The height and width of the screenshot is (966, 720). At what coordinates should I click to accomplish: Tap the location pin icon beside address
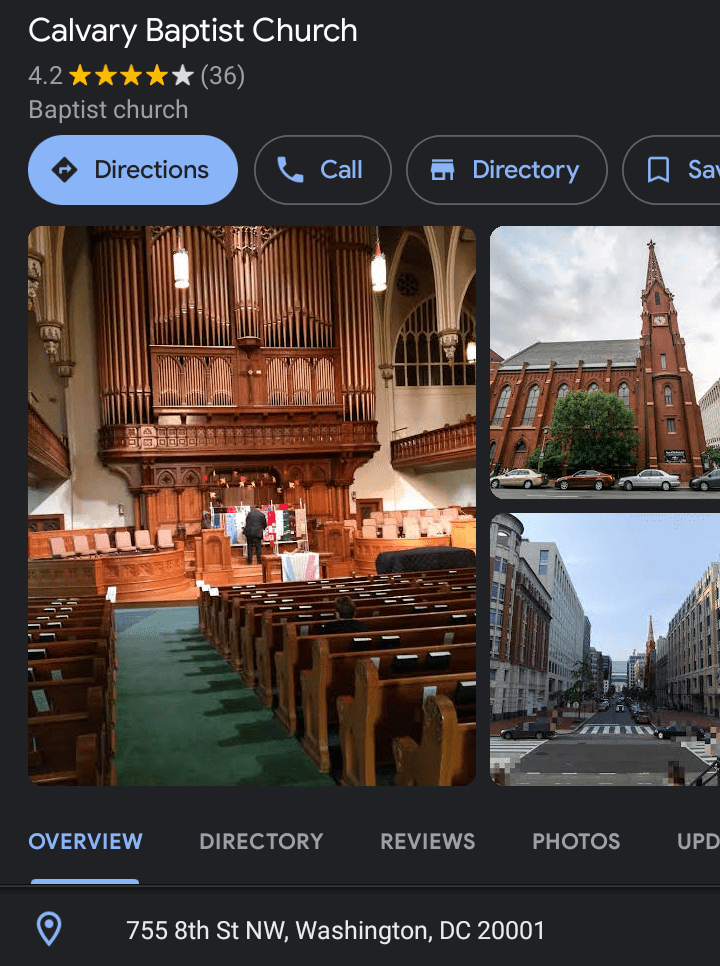[x=49, y=930]
